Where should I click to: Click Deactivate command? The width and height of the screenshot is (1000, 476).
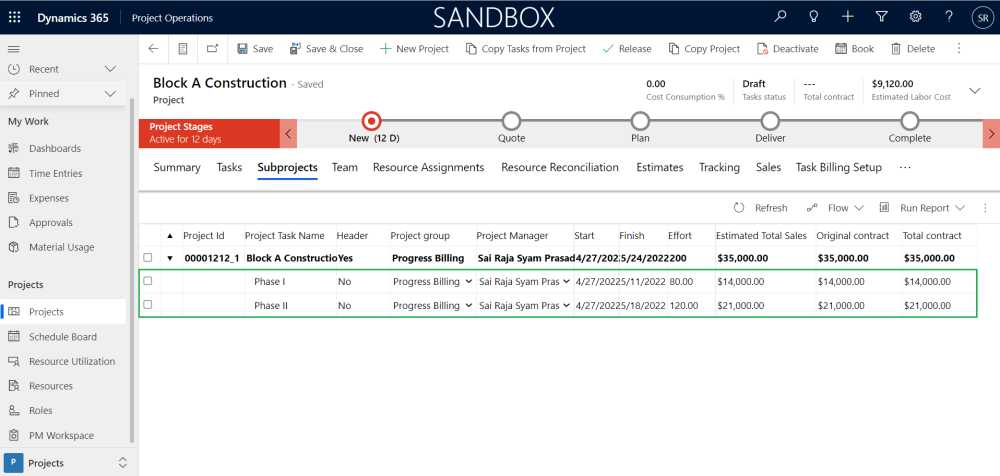[x=788, y=48]
